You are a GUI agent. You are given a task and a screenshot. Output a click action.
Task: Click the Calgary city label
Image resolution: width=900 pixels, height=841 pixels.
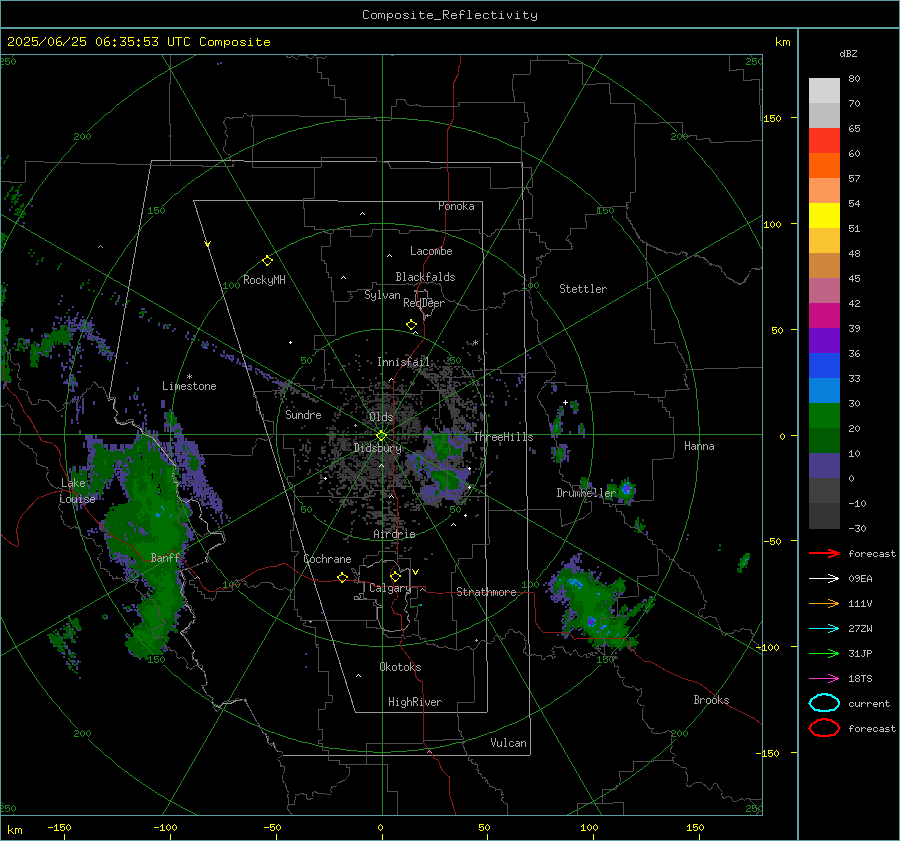(390, 588)
